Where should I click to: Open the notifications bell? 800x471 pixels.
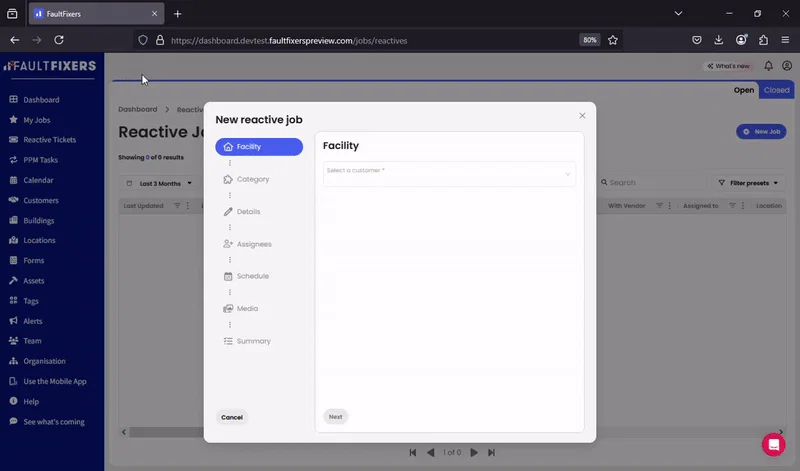tap(768, 66)
